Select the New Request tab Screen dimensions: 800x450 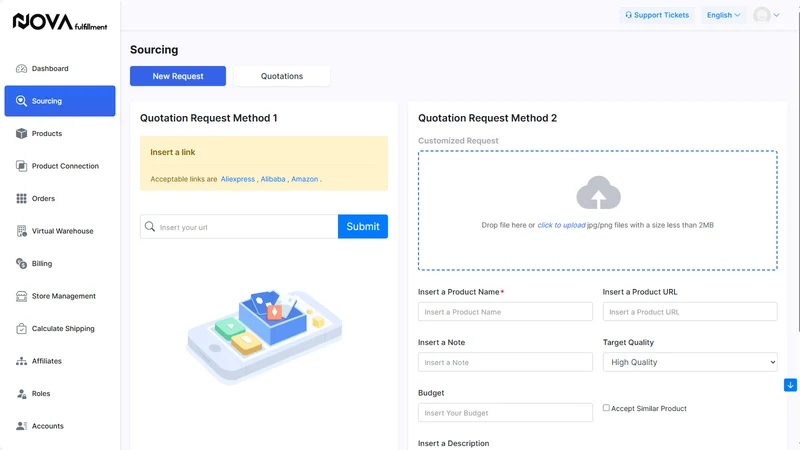point(178,76)
